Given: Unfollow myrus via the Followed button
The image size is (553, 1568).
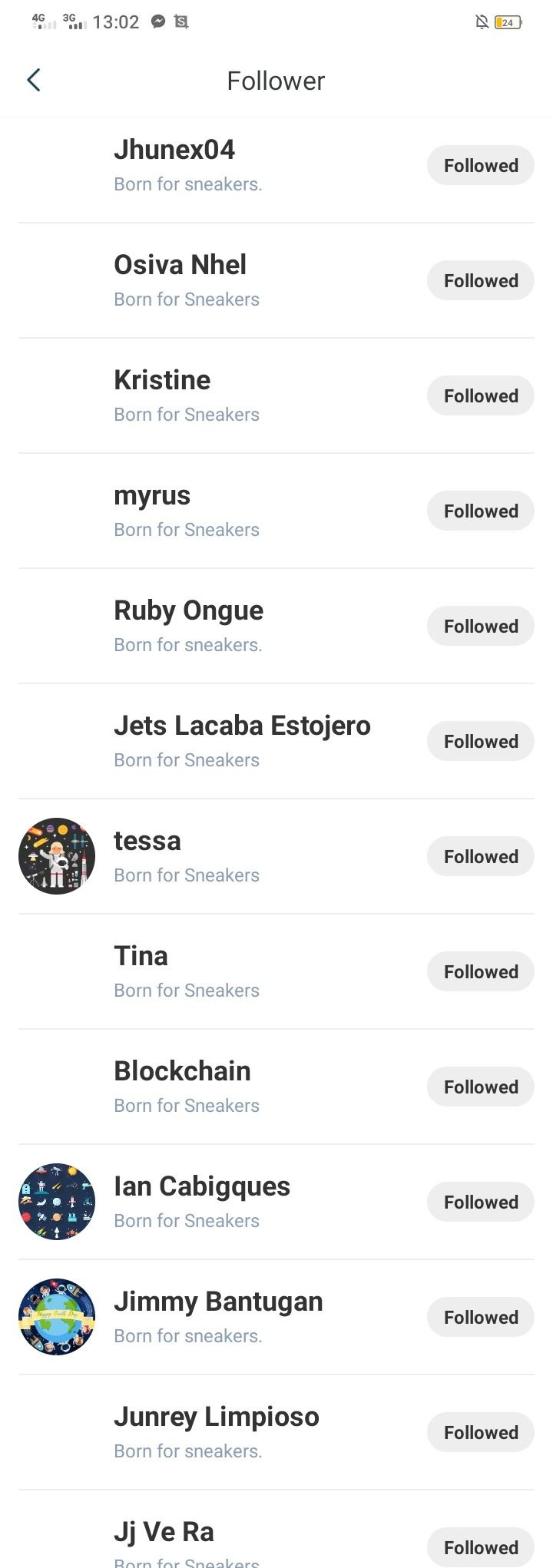Looking at the screenshot, I should click(x=481, y=511).
